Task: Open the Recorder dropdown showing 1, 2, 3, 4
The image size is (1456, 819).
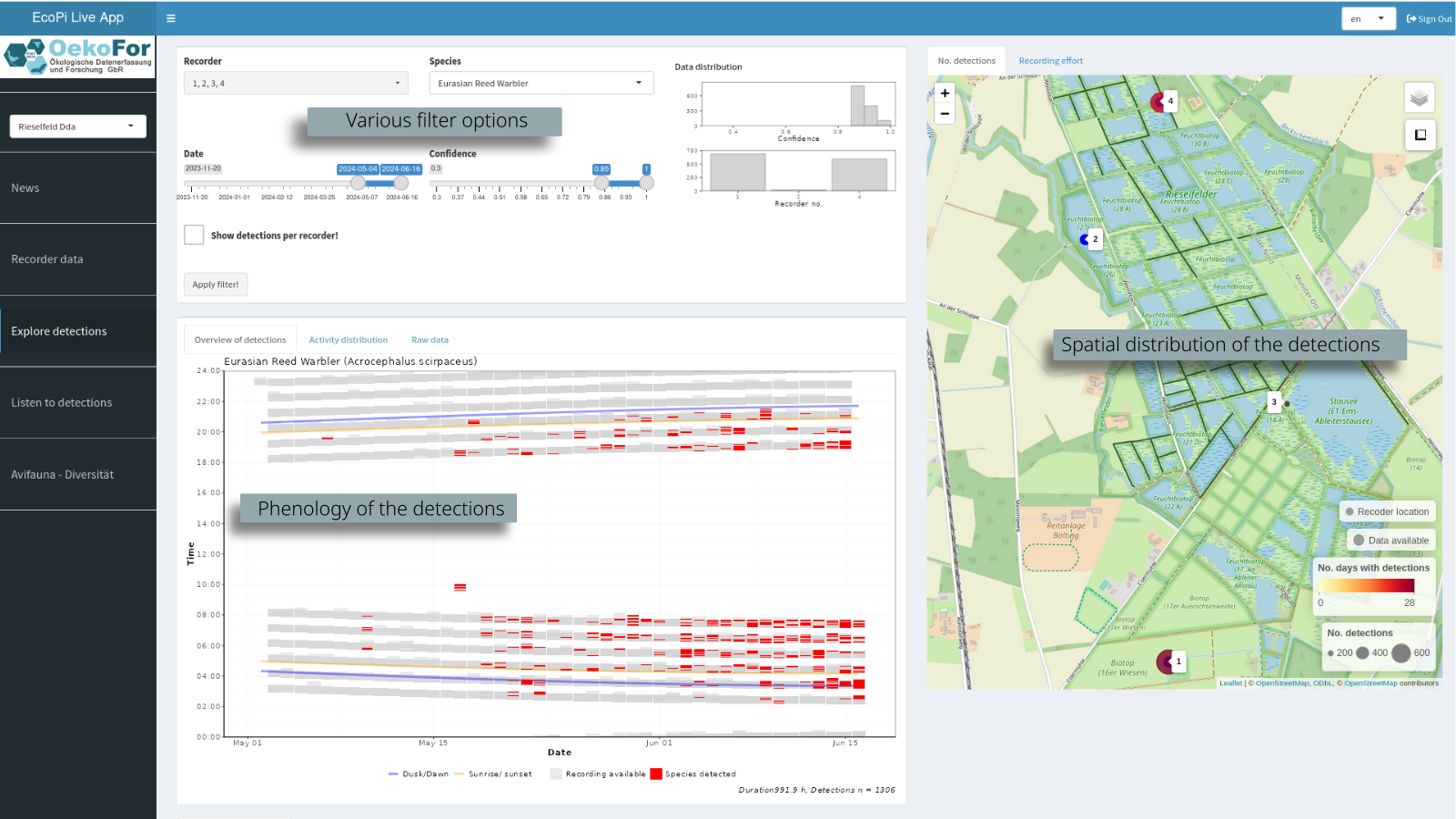Action: [x=296, y=83]
